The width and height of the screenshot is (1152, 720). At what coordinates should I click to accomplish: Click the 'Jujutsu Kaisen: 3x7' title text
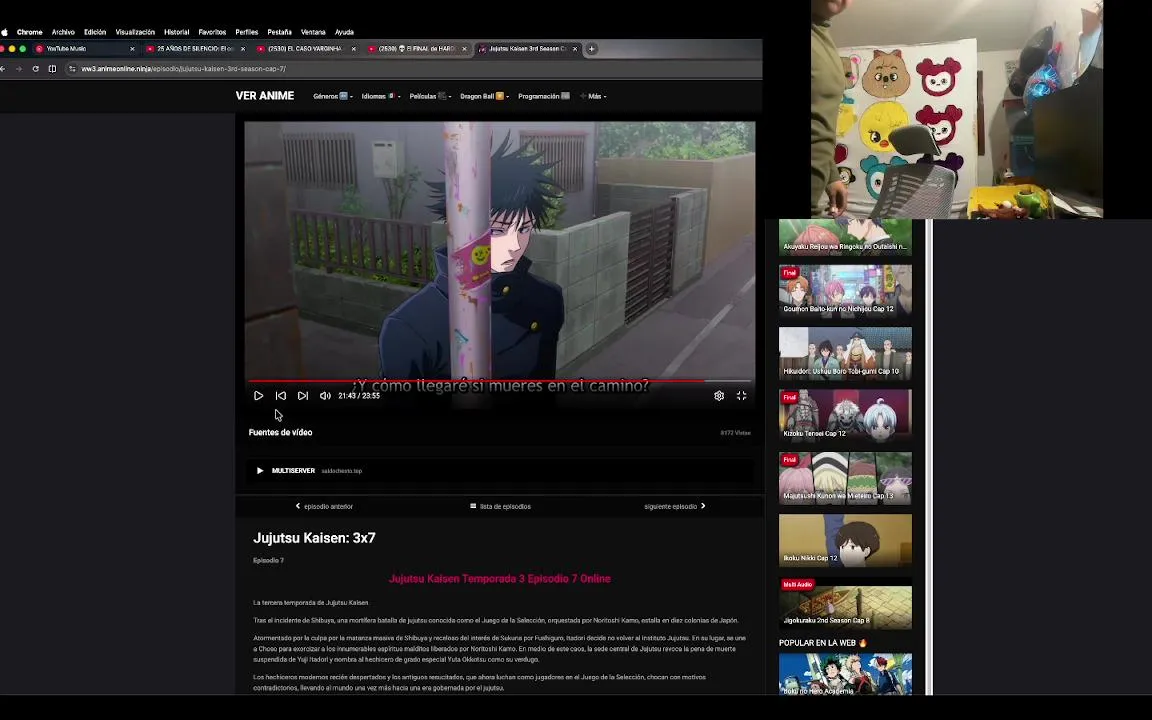pos(314,538)
